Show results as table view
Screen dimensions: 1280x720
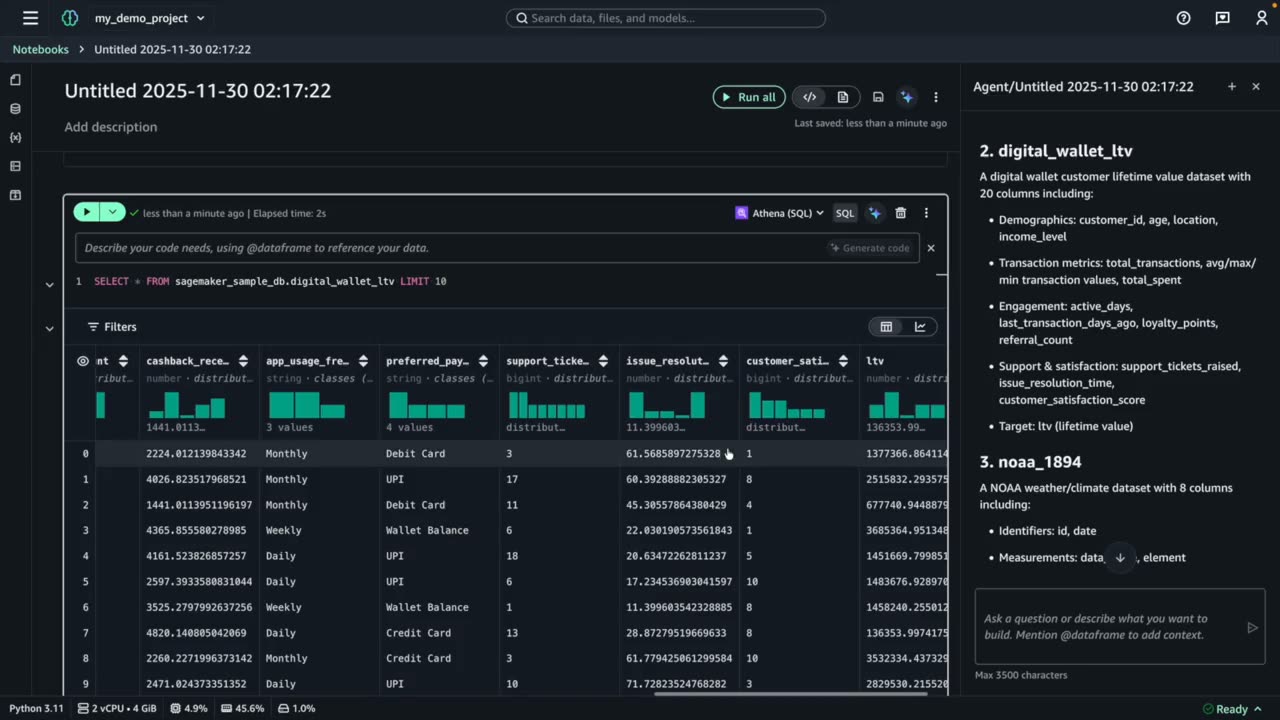(886, 327)
